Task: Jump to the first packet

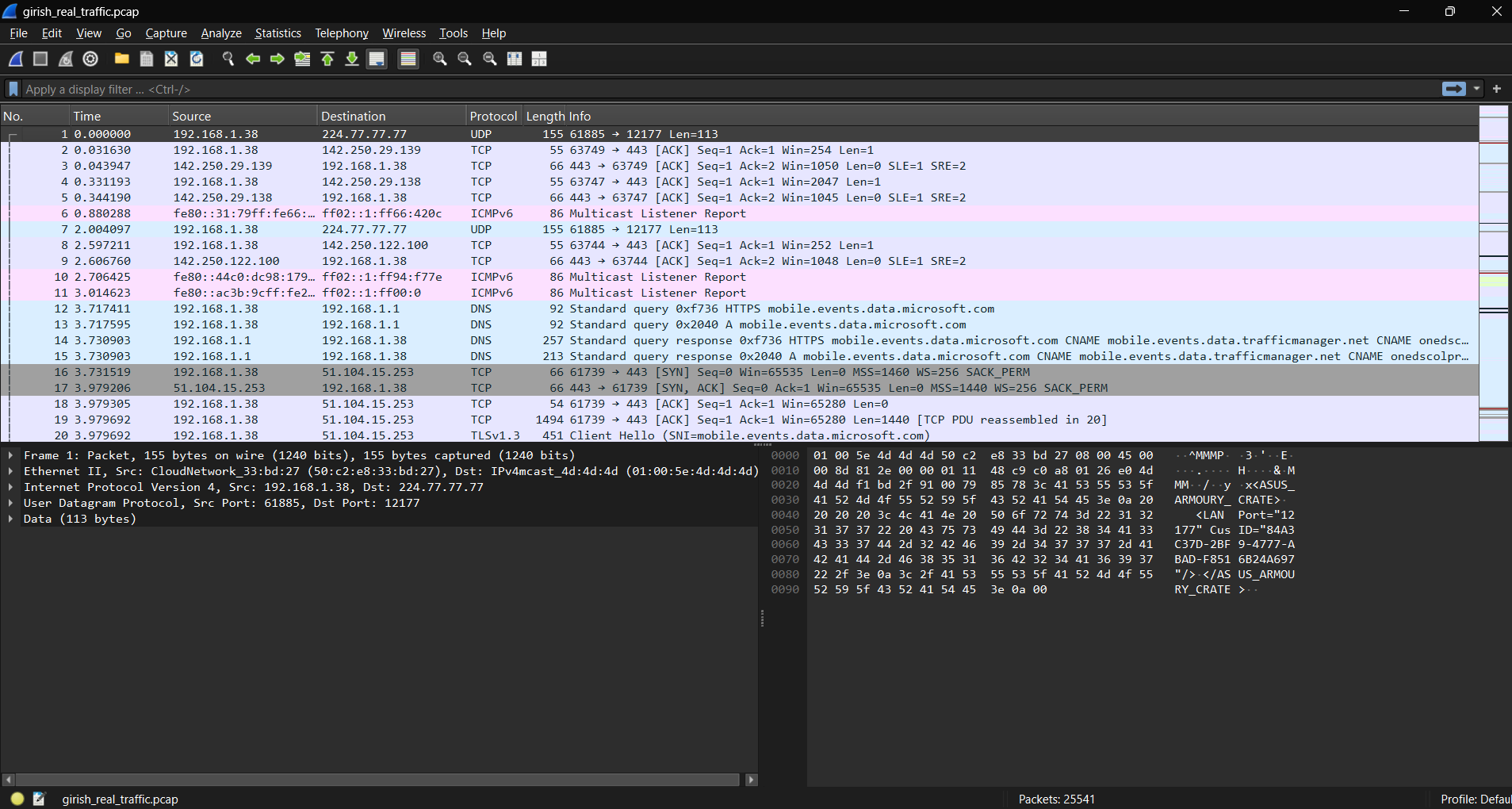Action: pyautogui.click(x=327, y=59)
